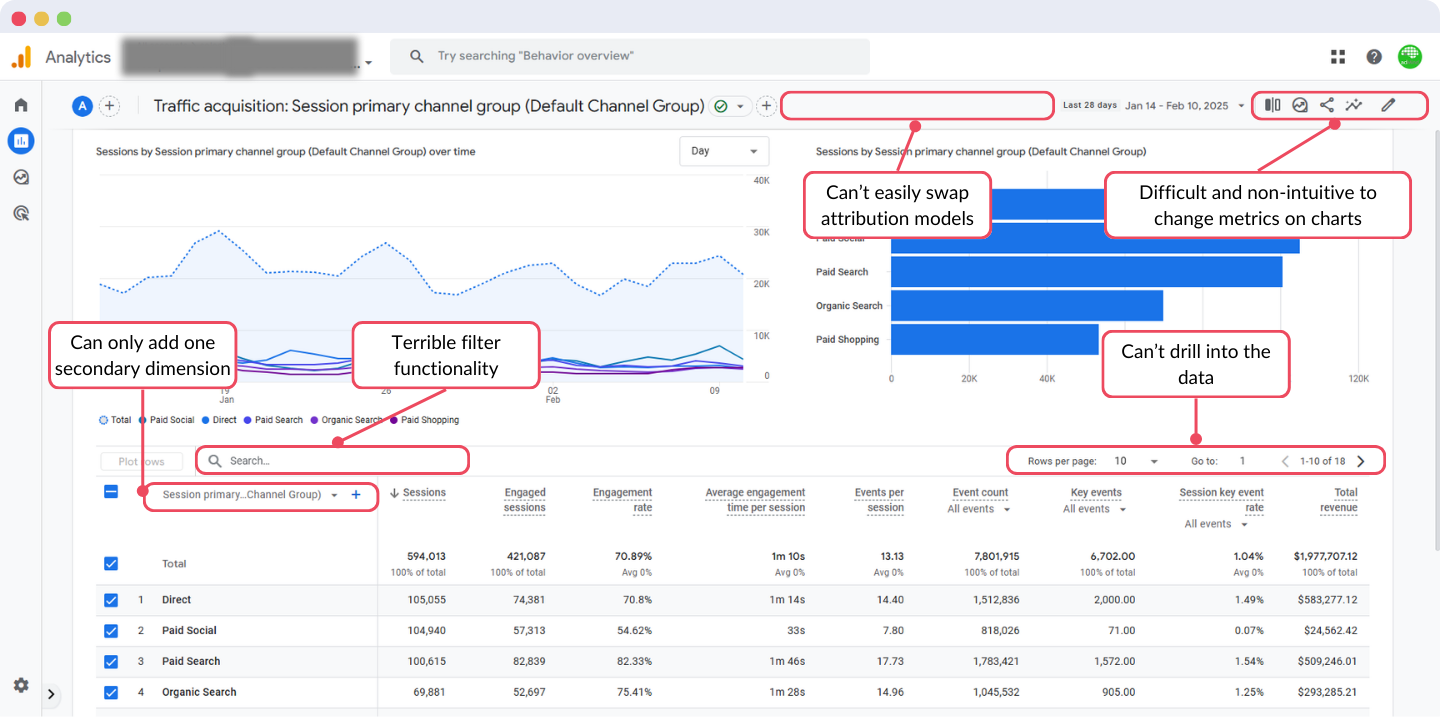Toggle the select-all checkbox in the table header

pos(111,492)
